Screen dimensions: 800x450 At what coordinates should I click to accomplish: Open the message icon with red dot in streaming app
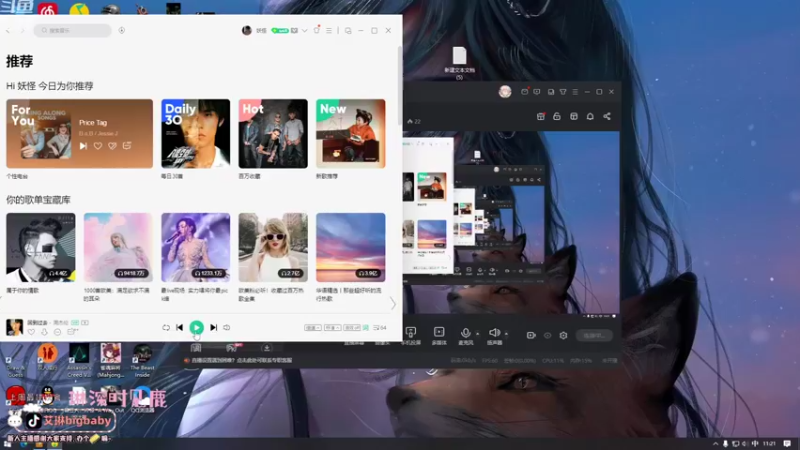[x=524, y=91]
